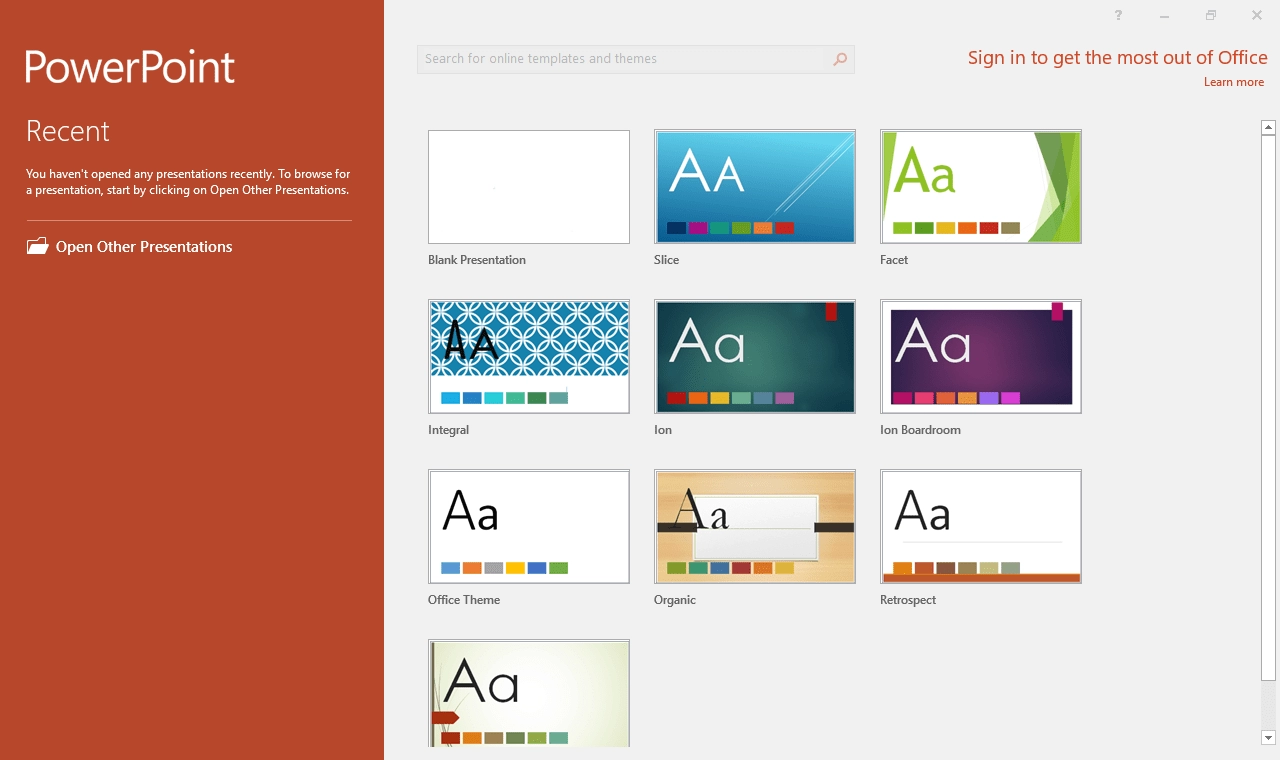Click the 'Office Theme' label text
Viewport: 1280px width, 760px height.
(x=464, y=600)
